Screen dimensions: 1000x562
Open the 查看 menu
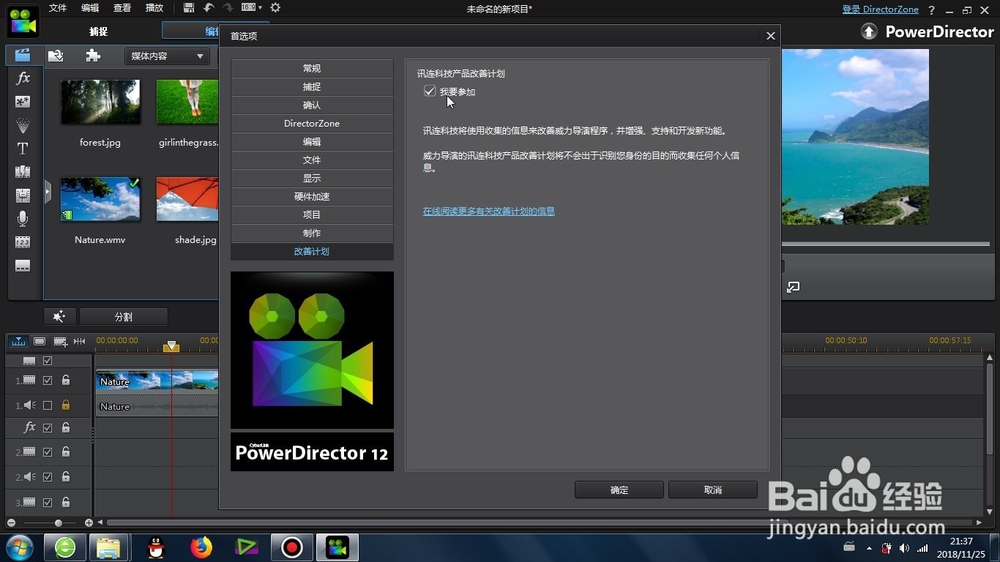tap(122, 8)
